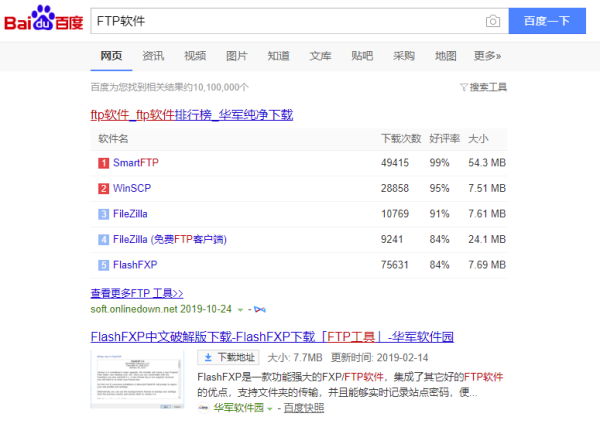600x427 pixels.
Task: Click the 华军软件园 source link
Action: click(x=238, y=408)
